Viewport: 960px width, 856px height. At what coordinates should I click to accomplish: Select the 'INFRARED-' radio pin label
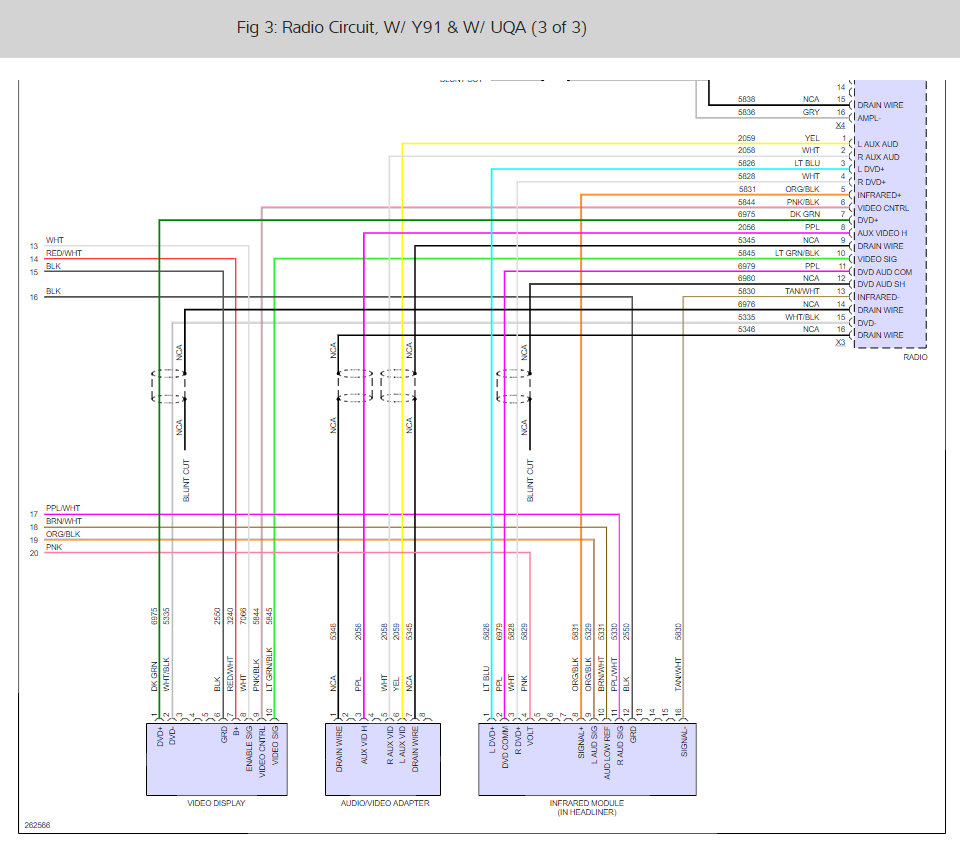coord(877,297)
